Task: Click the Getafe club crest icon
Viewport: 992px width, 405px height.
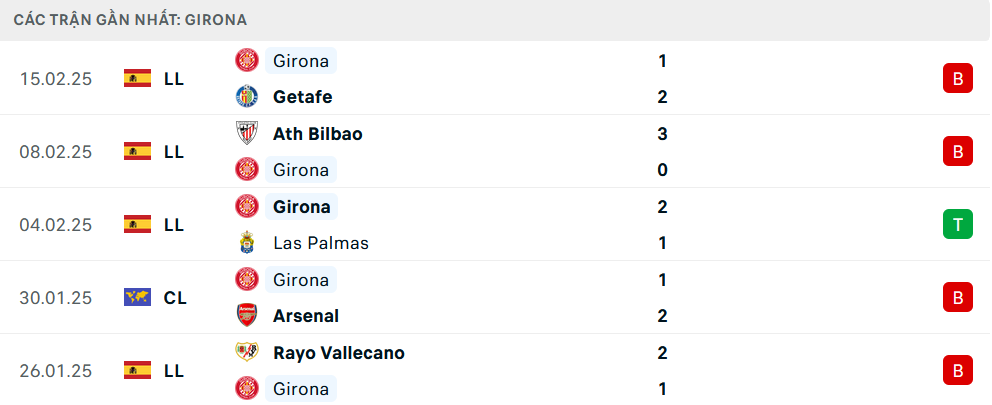Action: (246, 97)
